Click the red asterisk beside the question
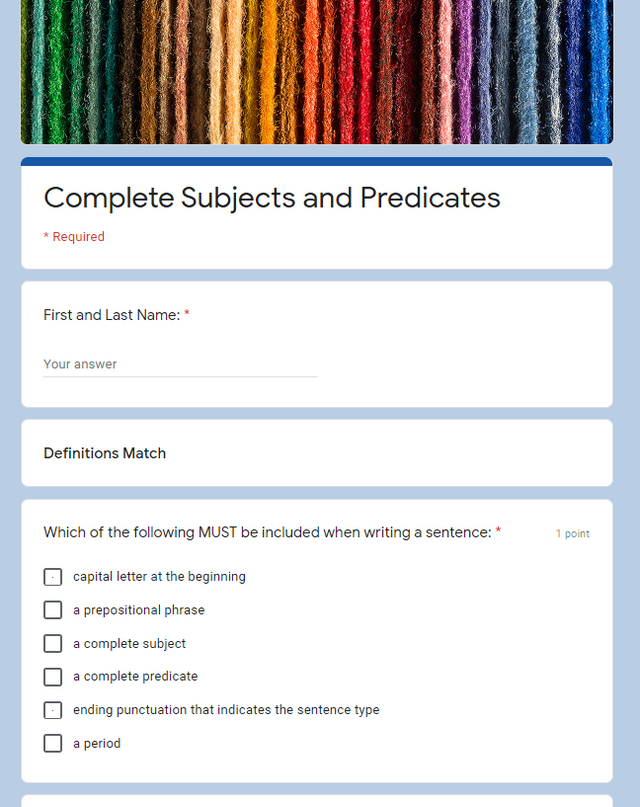This screenshot has width=640, height=807. [497, 532]
